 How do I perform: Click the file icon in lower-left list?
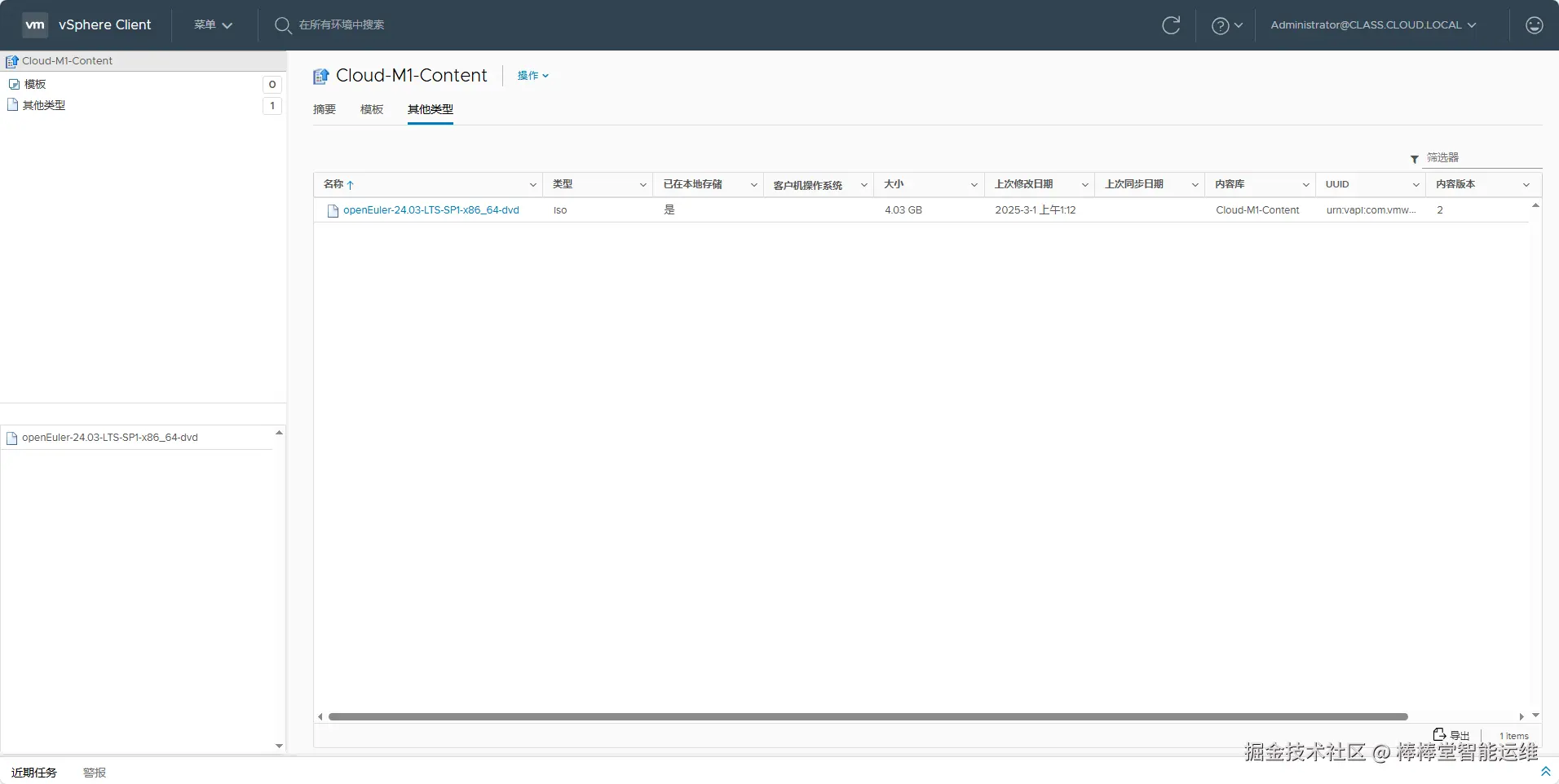pos(12,438)
